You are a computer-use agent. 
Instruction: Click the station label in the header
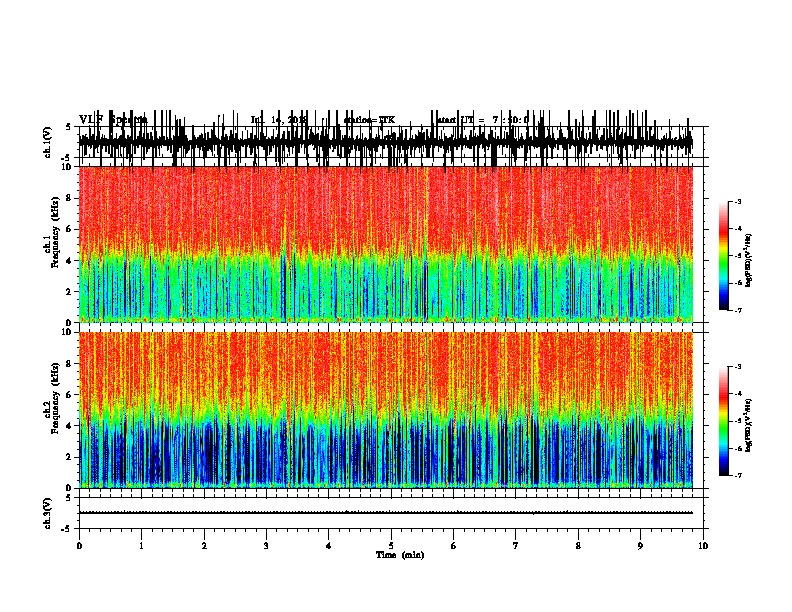pyautogui.click(x=369, y=120)
